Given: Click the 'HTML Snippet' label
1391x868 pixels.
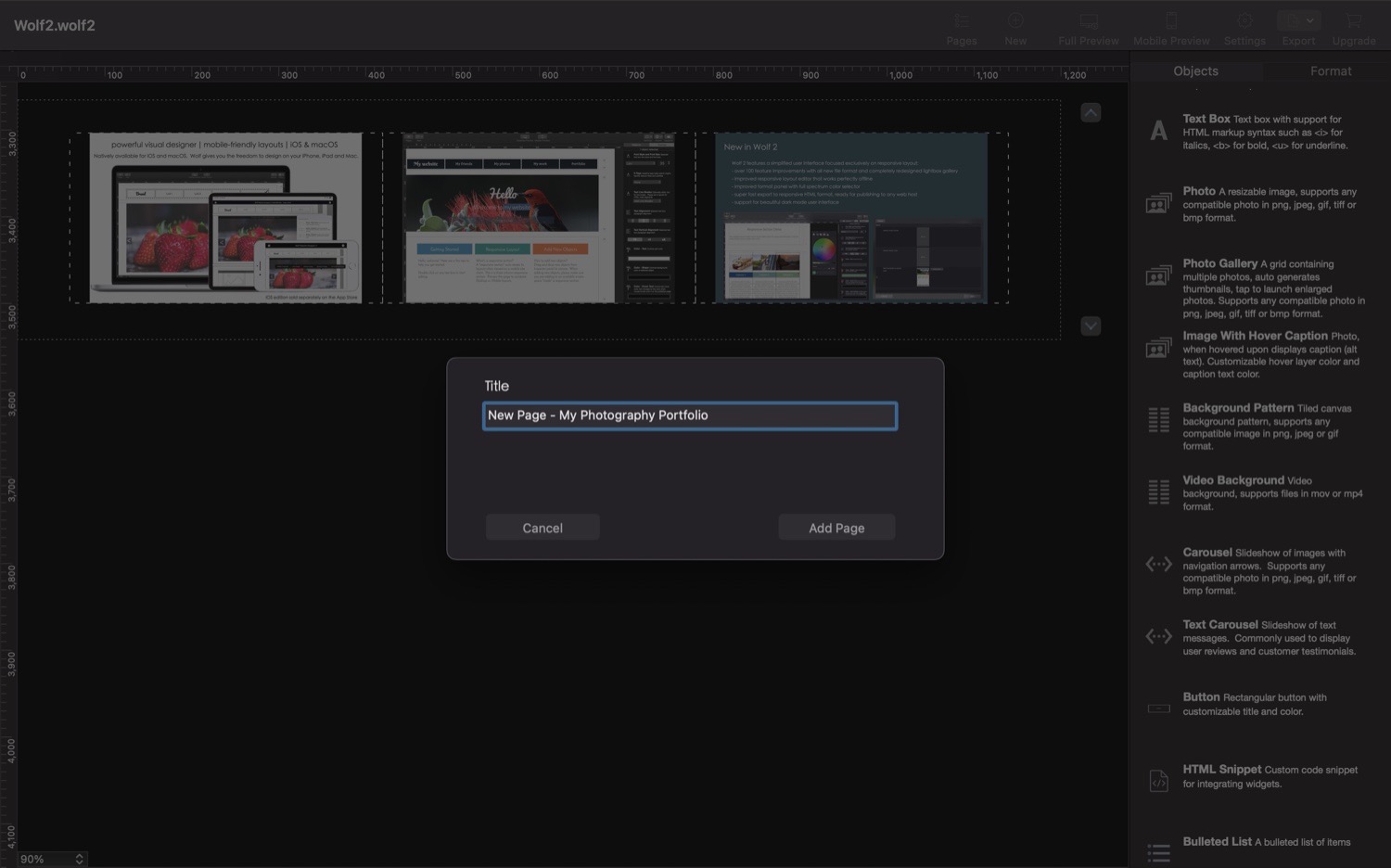Looking at the screenshot, I should tap(1221, 770).
